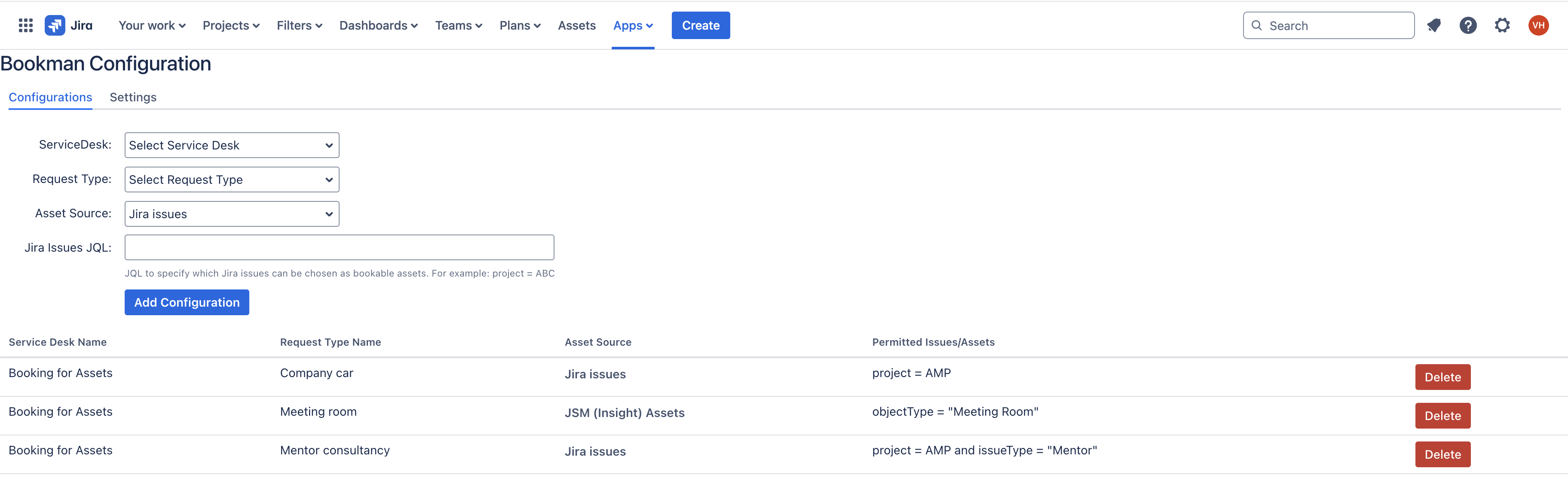This screenshot has height=487, width=1568.
Task: Expand the Your work menu
Action: tap(152, 25)
